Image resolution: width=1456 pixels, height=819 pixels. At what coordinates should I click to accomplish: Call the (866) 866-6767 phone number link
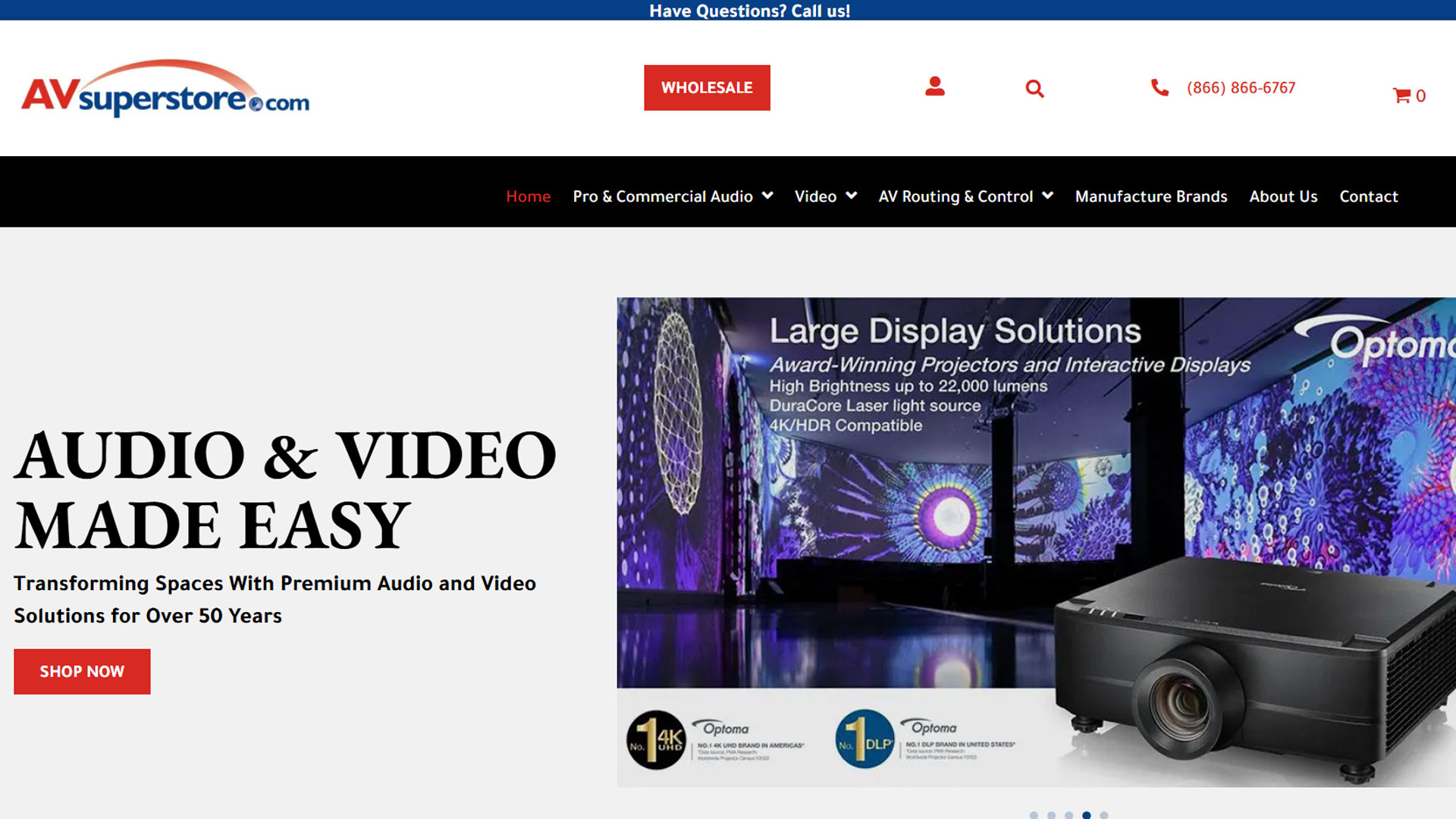point(1241,88)
